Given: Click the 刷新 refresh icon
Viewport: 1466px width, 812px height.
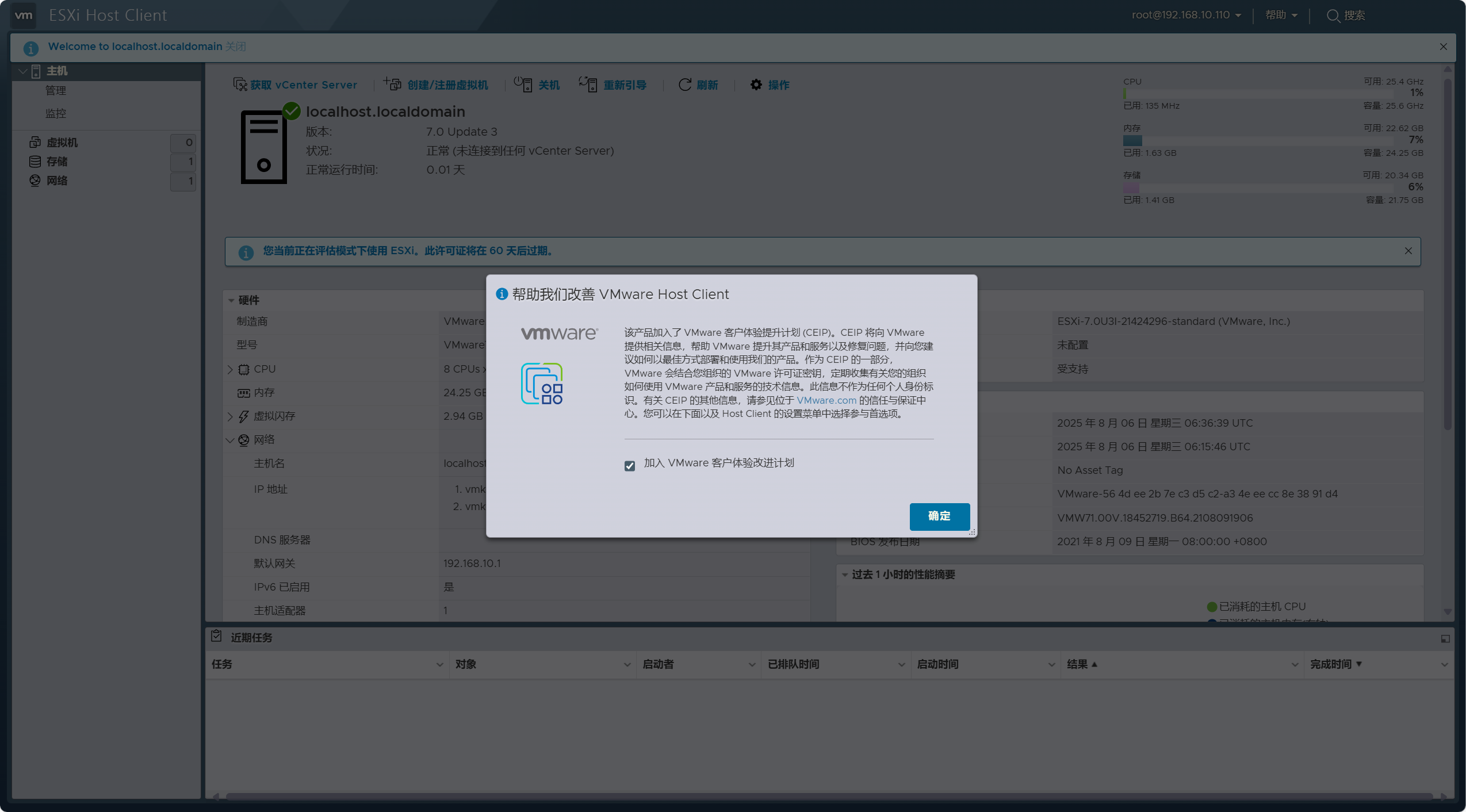Looking at the screenshot, I should (x=684, y=85).
